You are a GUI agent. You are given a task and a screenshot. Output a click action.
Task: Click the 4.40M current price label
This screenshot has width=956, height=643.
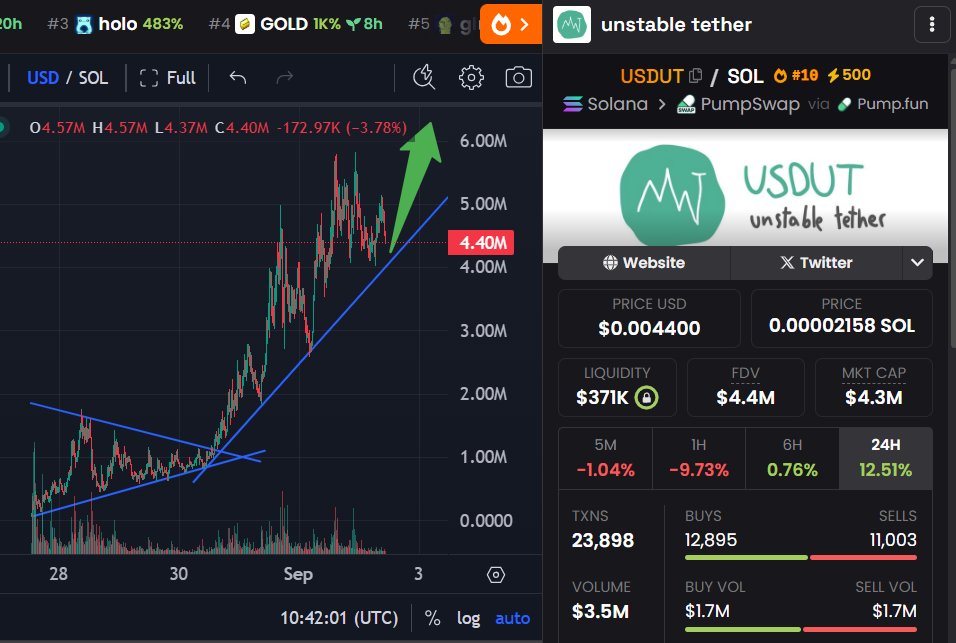click(481, 243)
